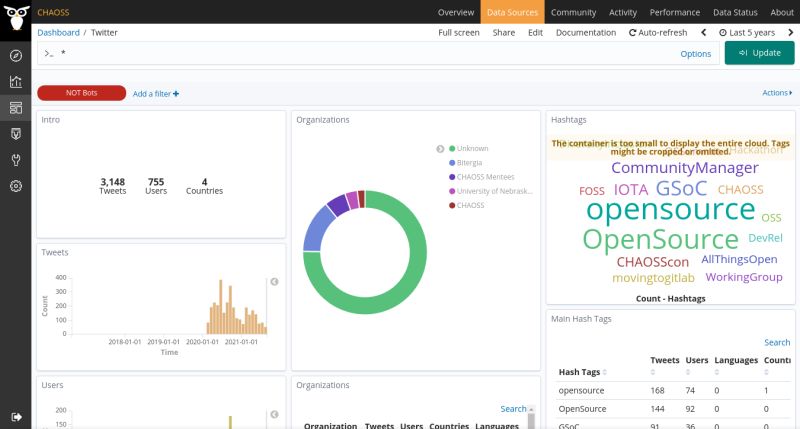Step time range backward with left chevron
This screenshot has height=429, width=800.
pos(704,32)
